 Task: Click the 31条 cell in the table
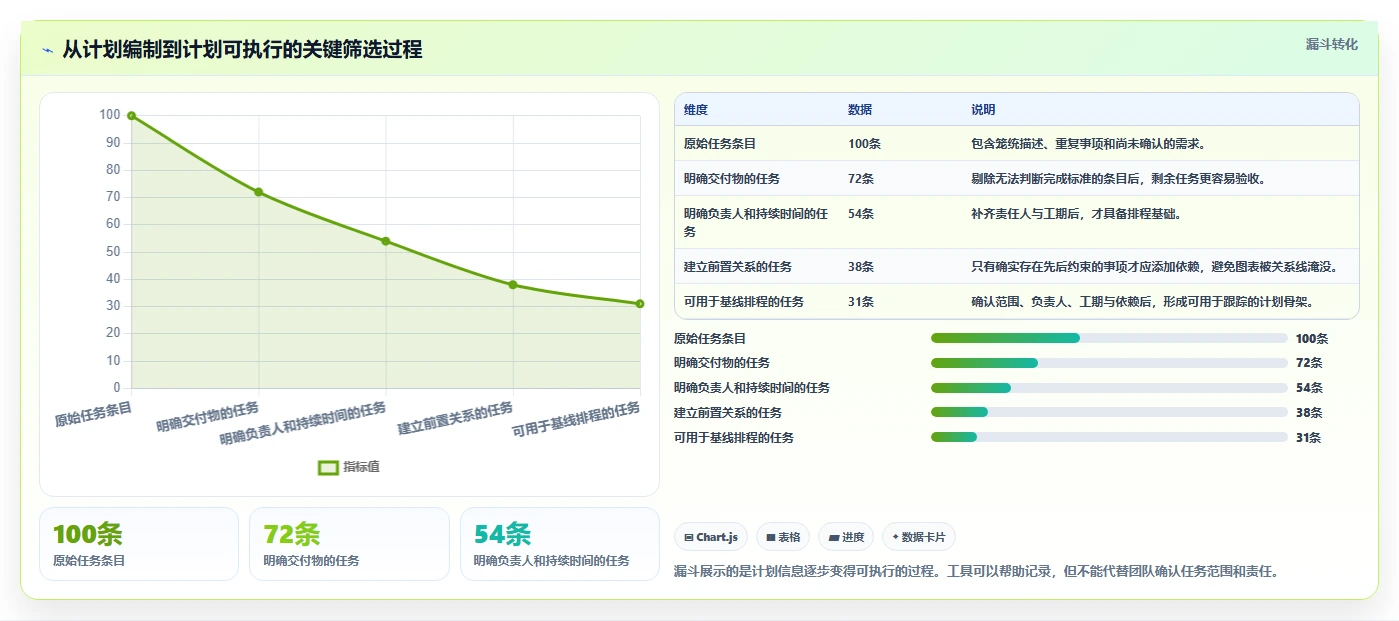coord(861,302)
